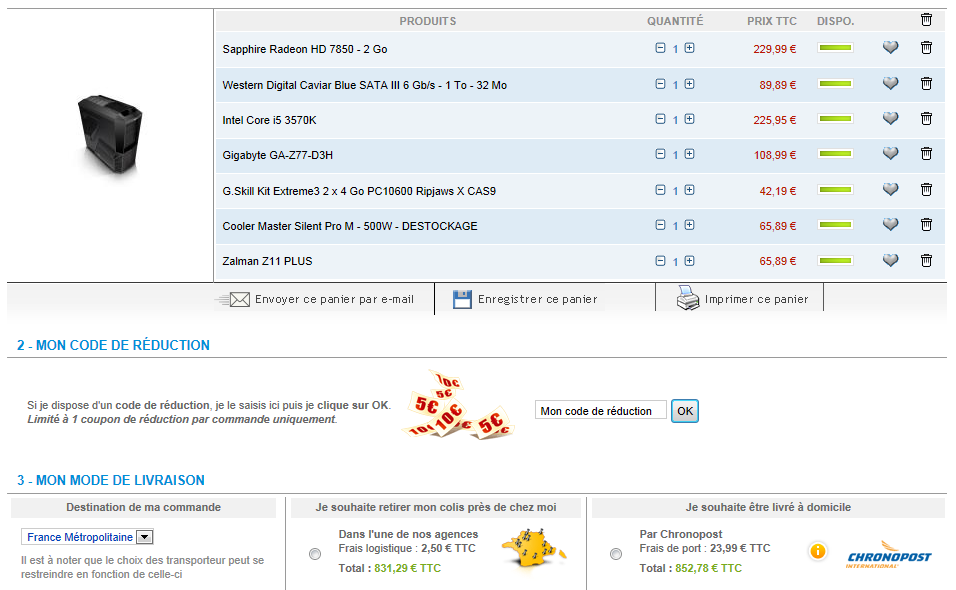Increase quantity of Sapphire Radeon HD 7850
Viewport: 956px width, 590px height.
pyautogui.click(x=690, y=48)
